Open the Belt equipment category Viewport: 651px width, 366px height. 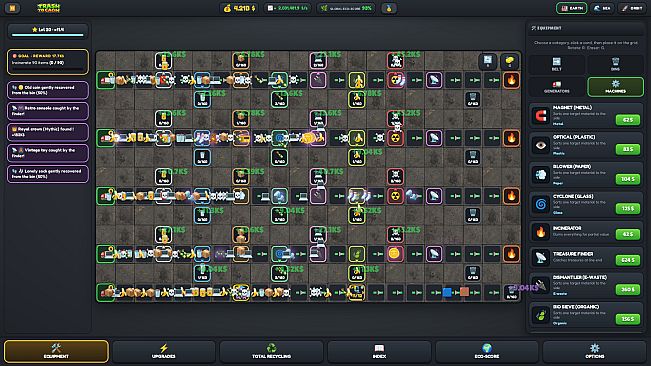556,64
